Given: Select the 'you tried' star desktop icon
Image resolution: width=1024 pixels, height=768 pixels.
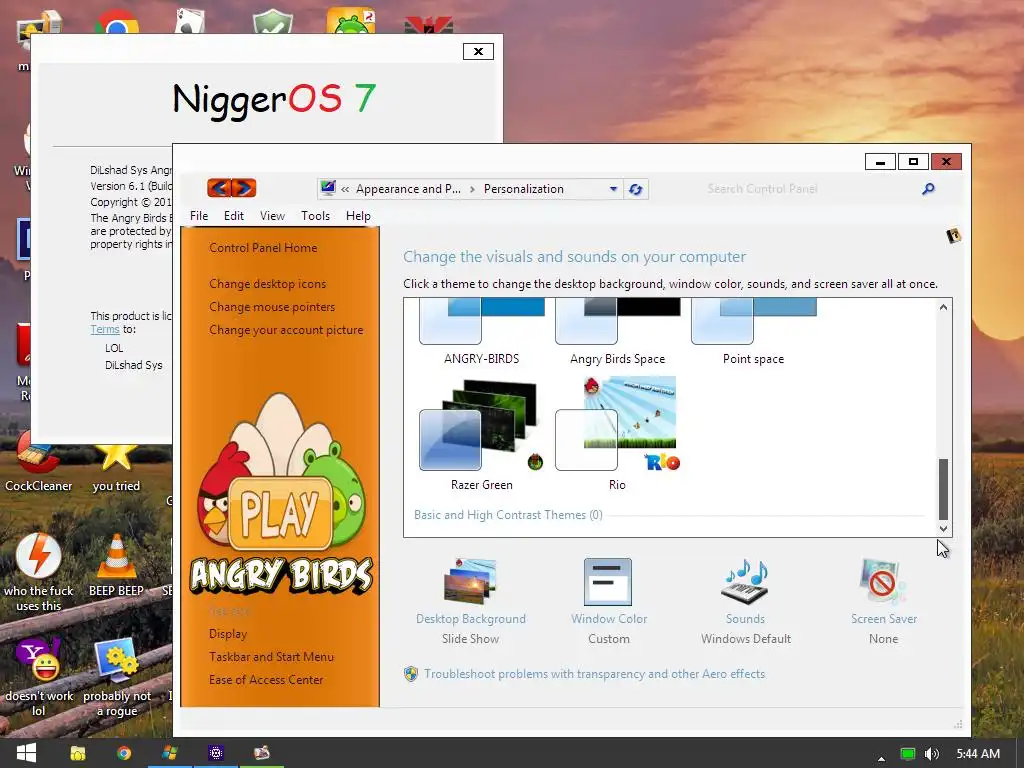Looking at the screenshot, I should [116, 467].
